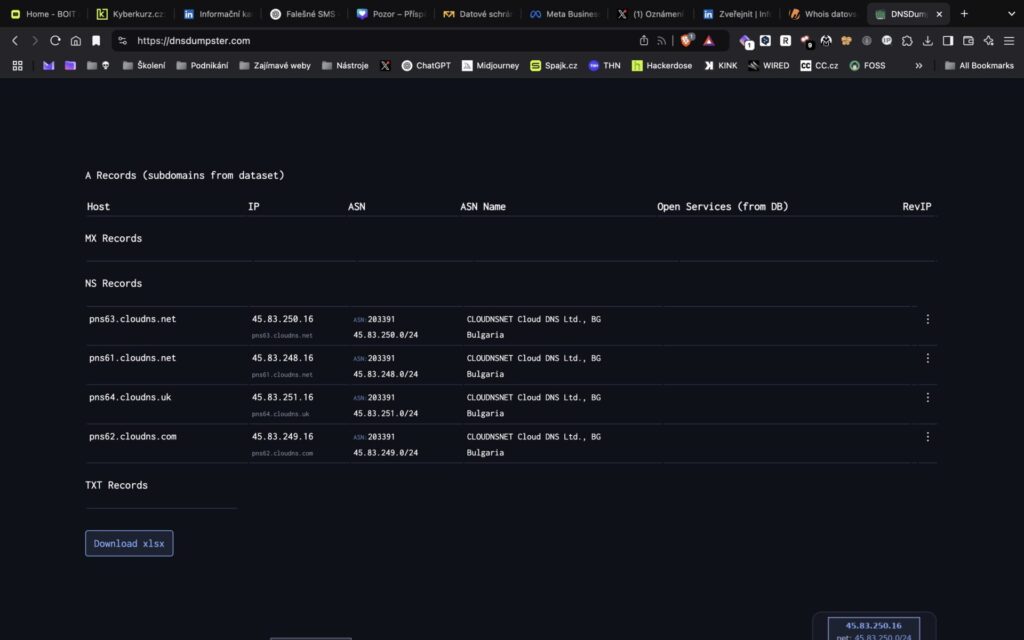1024x640 pixels.
Task: Switch to the Meta Business tab
Action: click(x=564, y=14)
